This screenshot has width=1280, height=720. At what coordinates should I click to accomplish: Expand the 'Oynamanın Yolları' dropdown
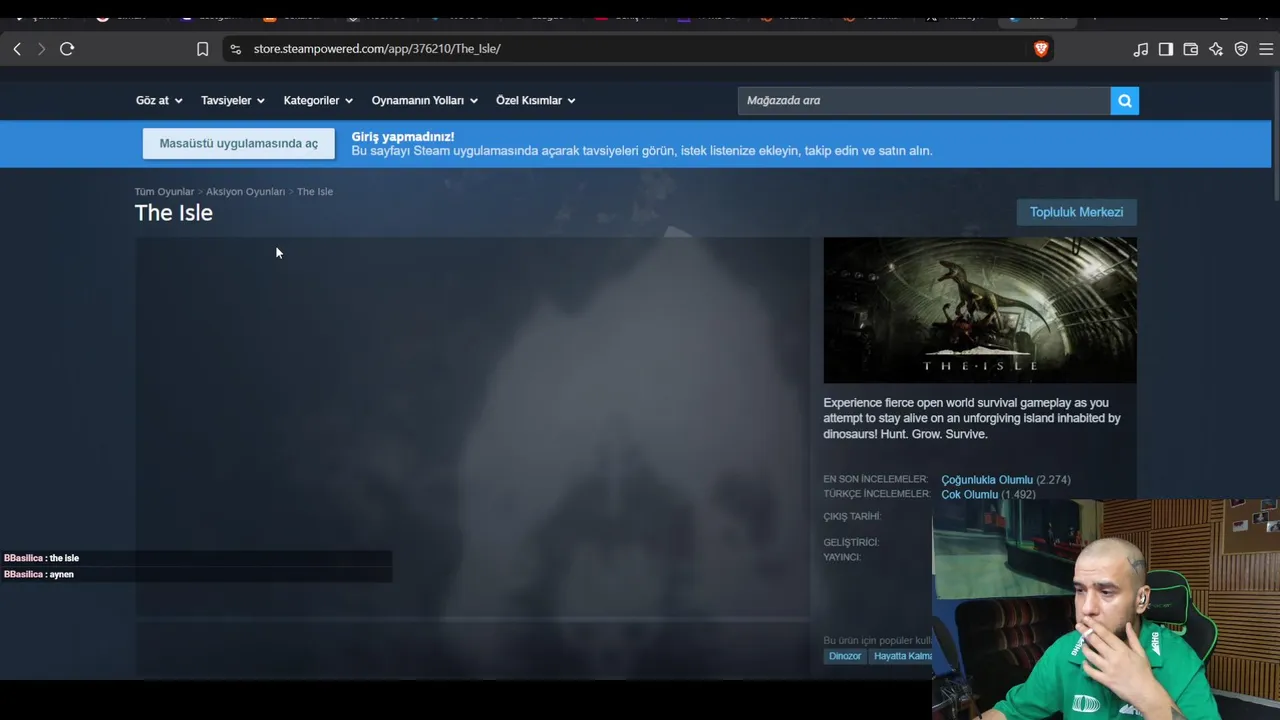coord(425,100)
